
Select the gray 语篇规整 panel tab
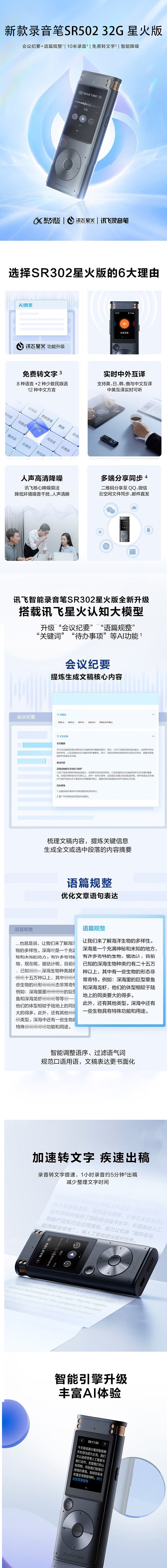tap(24, 930)
